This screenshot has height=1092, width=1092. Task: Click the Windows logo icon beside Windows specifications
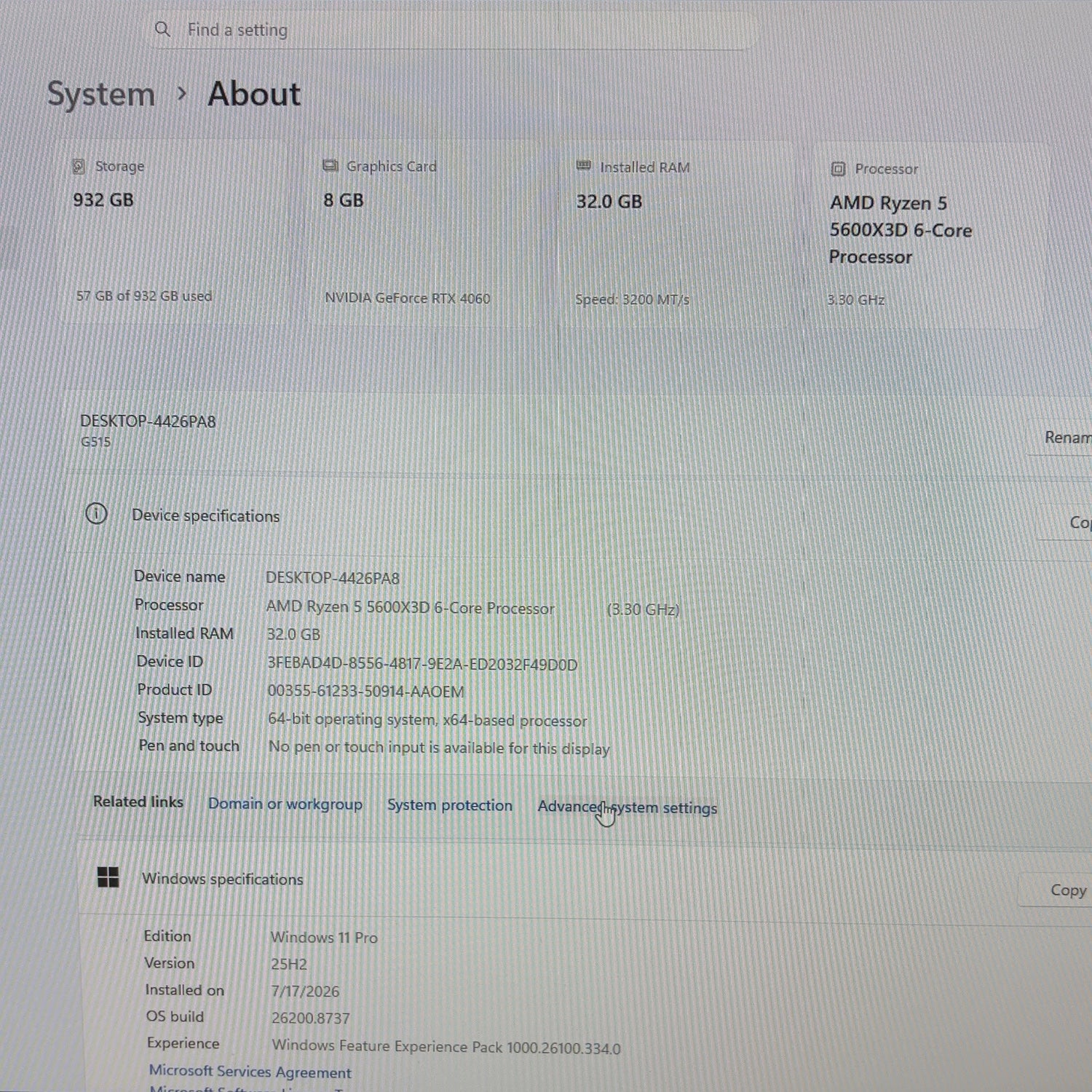[108, 877]
